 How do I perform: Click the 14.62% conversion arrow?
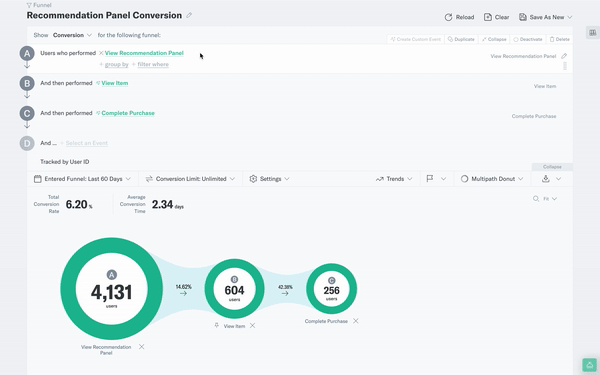183,293
